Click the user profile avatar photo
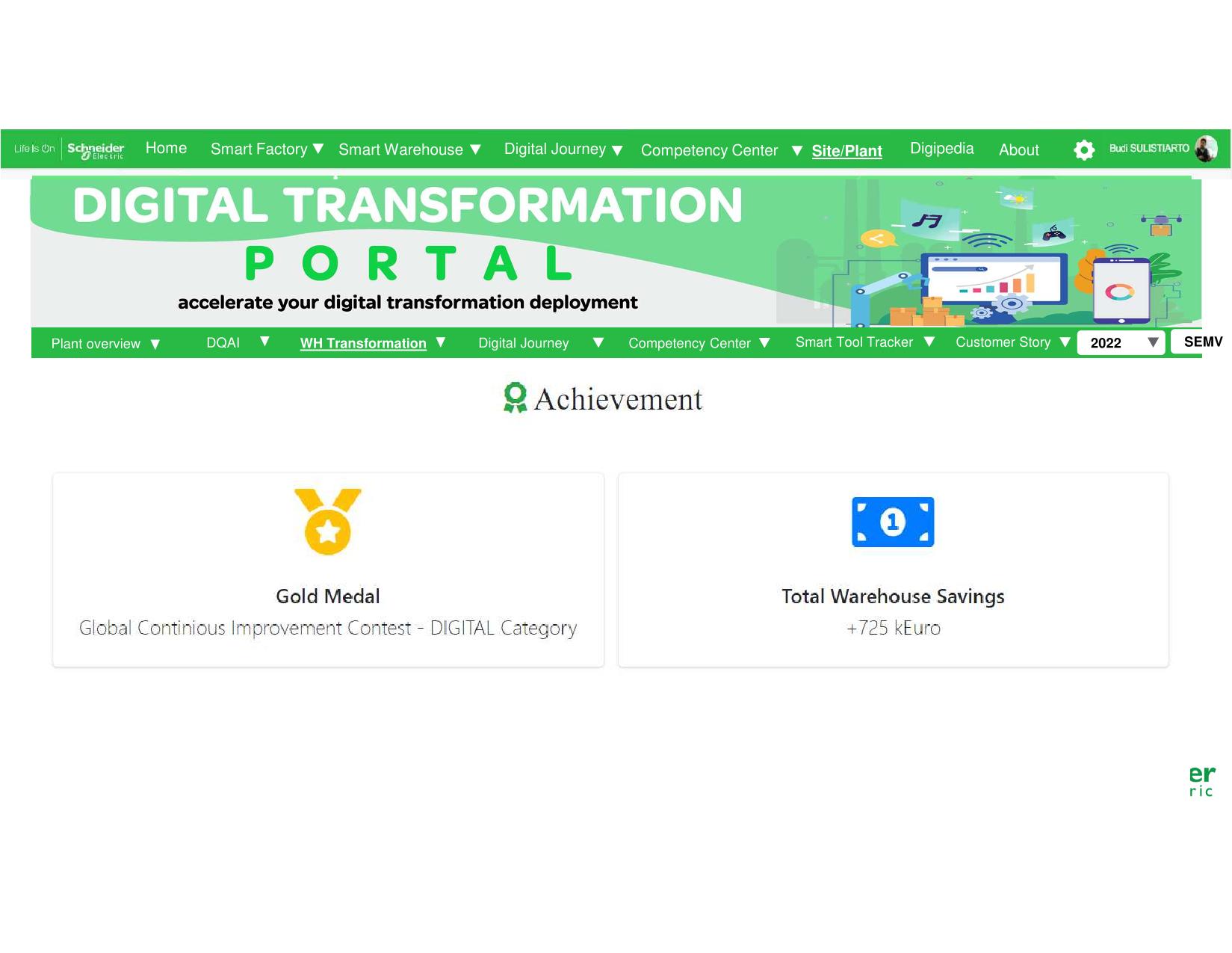The height and width of the screenshot is (953, 1232). [1205, 149]
